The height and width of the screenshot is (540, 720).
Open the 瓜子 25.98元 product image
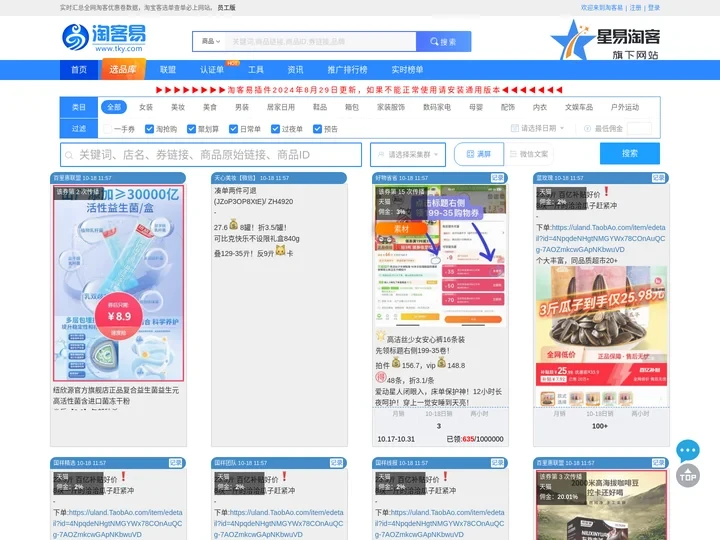(x=601, y=336)
